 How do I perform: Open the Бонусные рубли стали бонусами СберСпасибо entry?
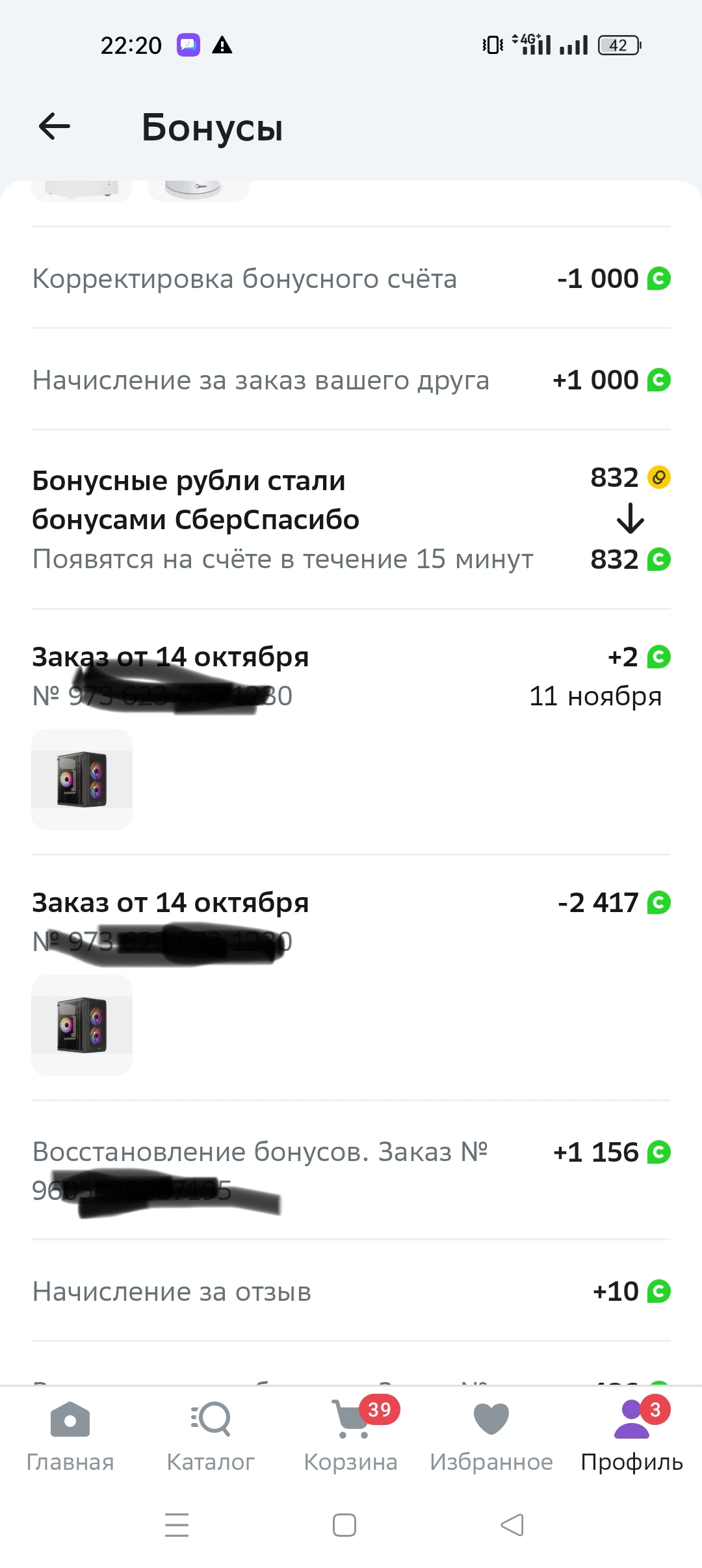(351, 519)
